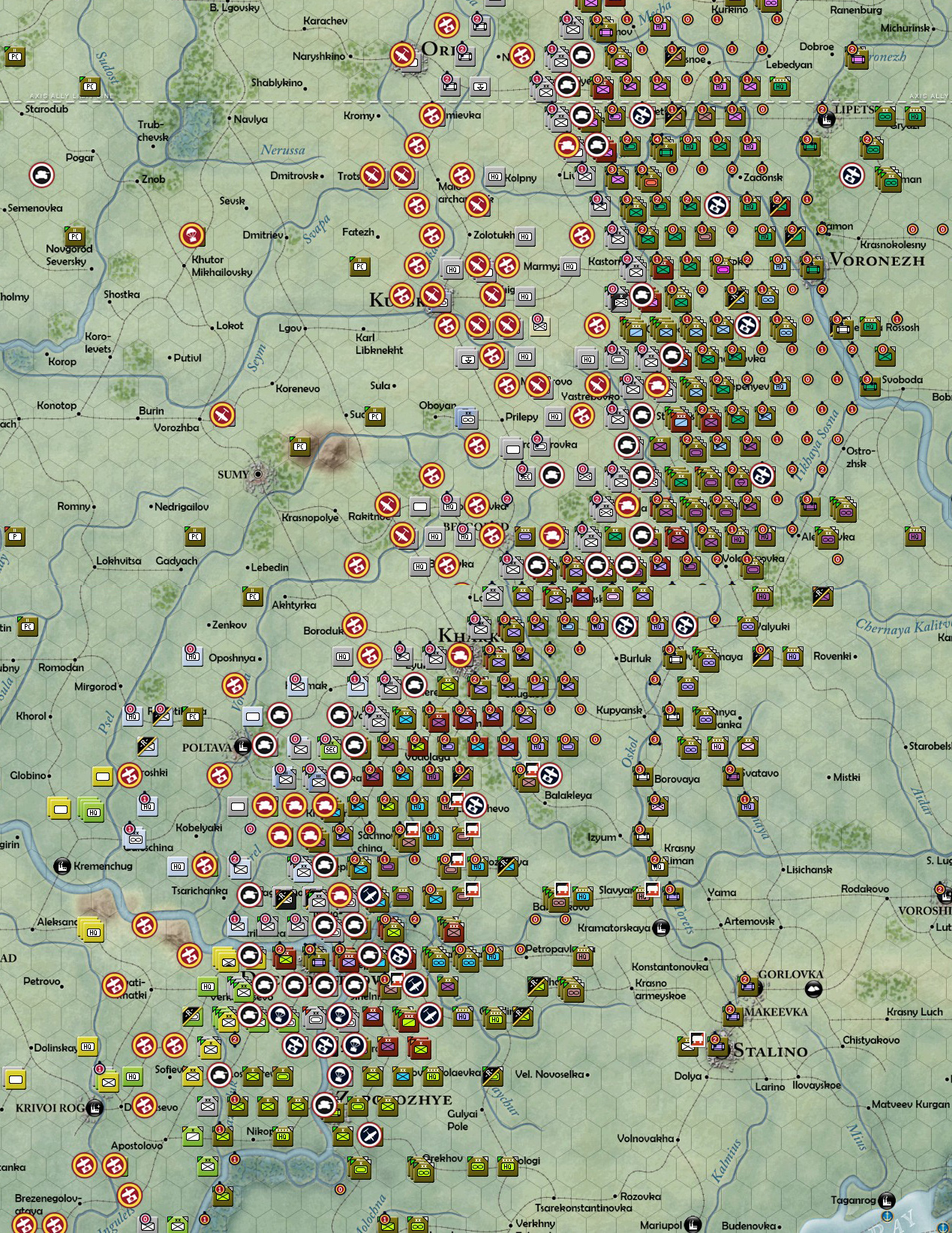The height and width of the screenshot is (1233, 952).
Task: Click the PC counter above Novgorod Seversky
Action: coord(75,236)
